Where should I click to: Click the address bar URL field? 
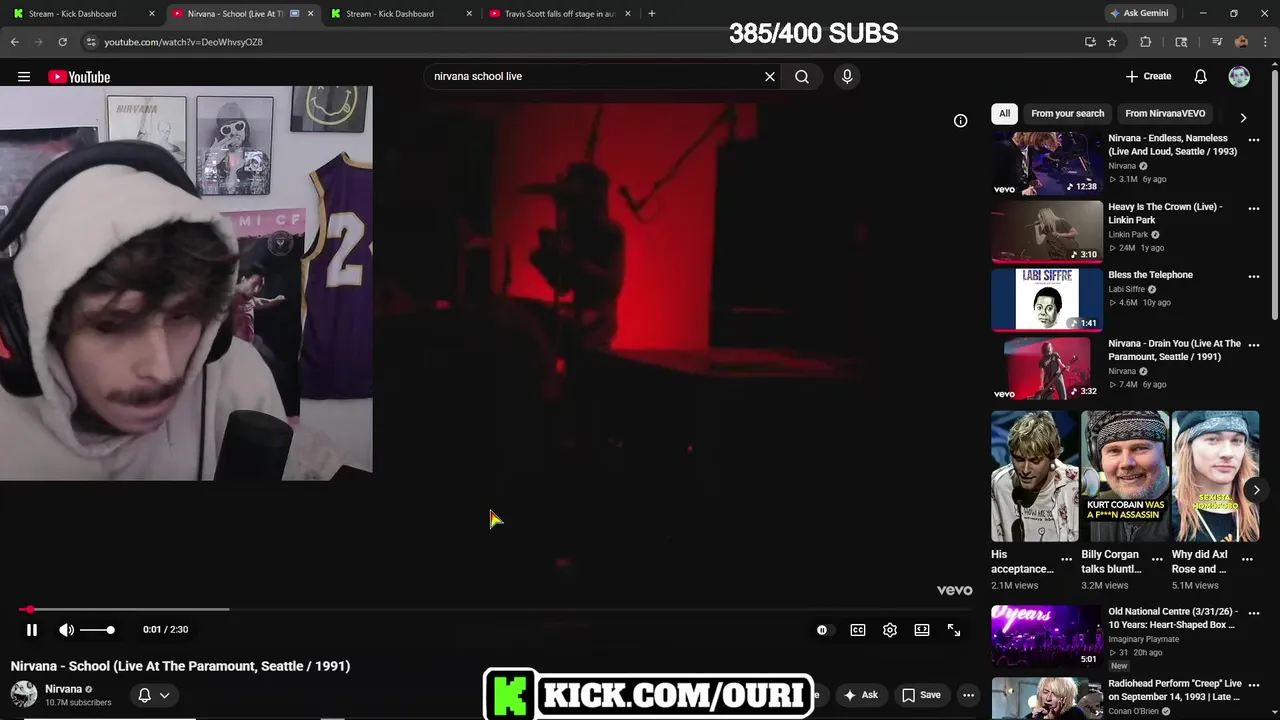[x=590, y=42]
